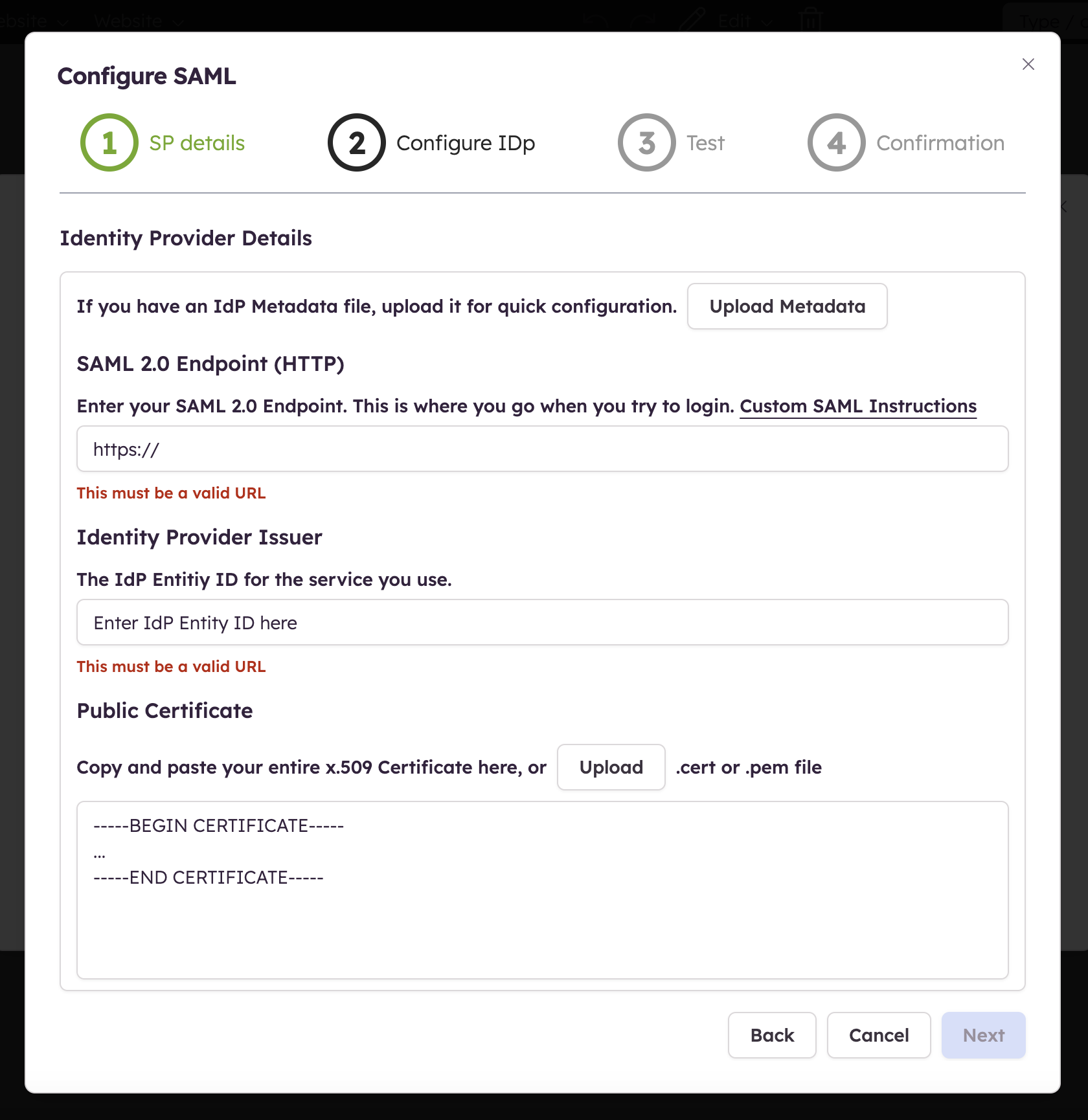Click the Cancel button

tap(879, 1035)
